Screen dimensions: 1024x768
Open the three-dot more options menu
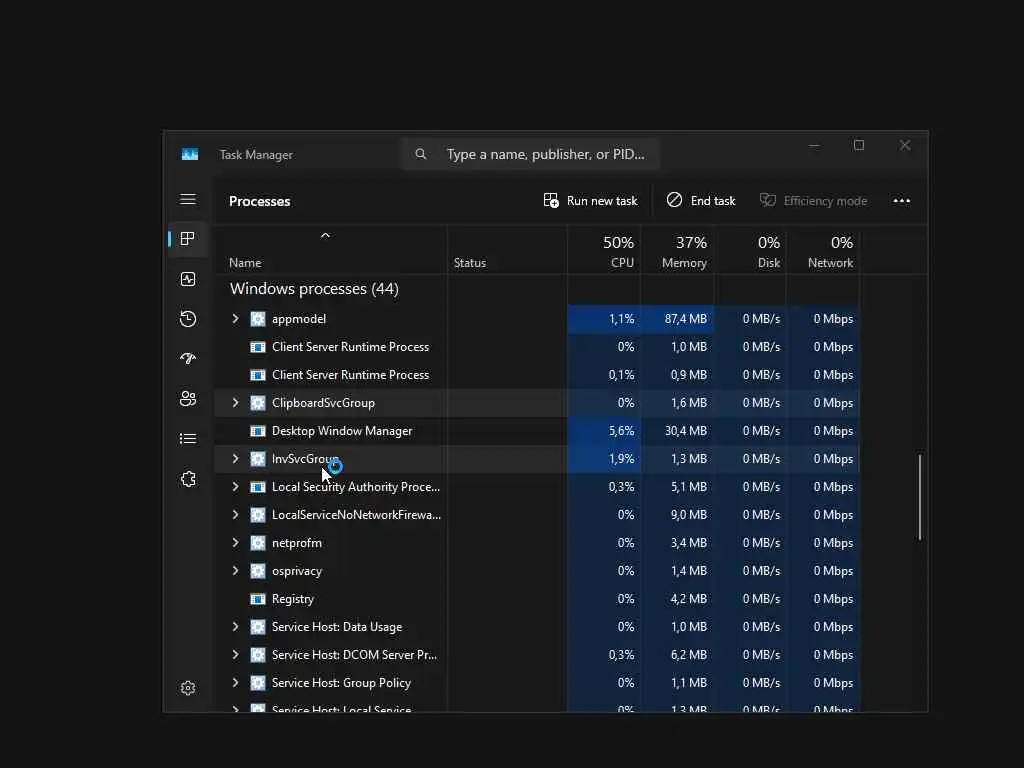click(x=902, y=200)
